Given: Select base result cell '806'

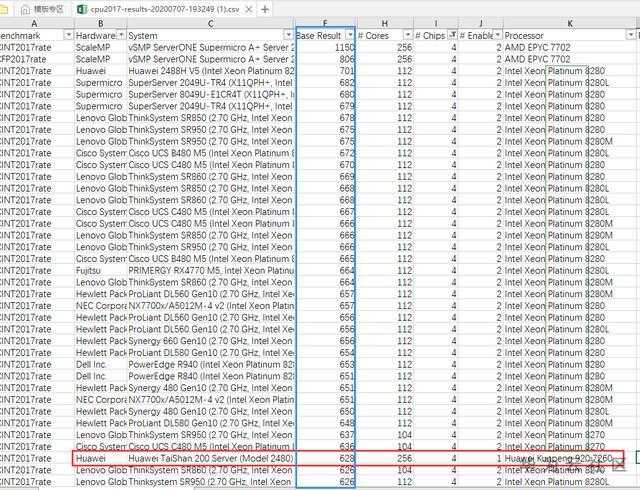Looking at the screenshot, I should coord(325,59).
